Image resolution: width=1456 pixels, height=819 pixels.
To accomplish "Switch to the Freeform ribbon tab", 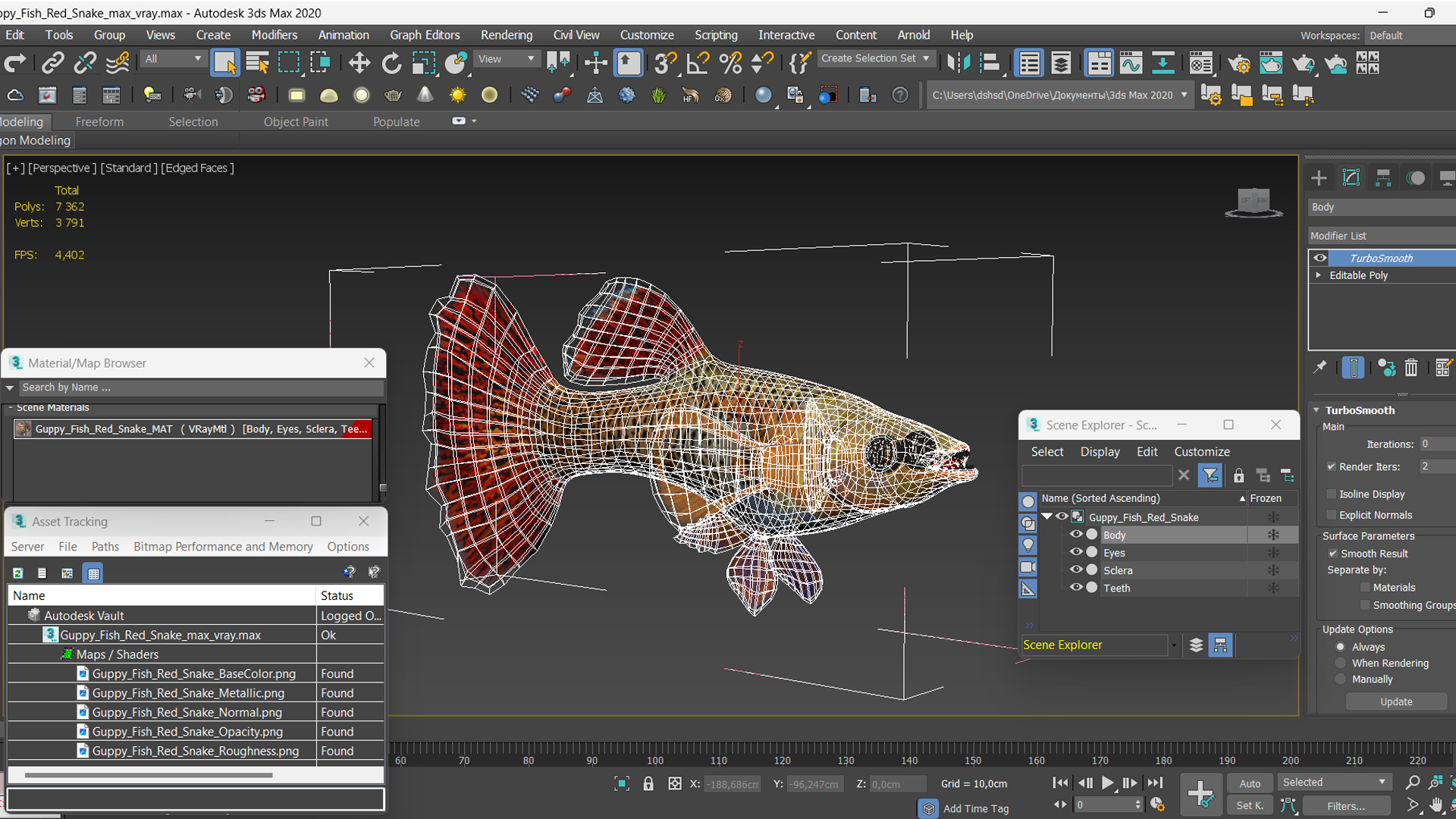I will [x=99, y=121].
